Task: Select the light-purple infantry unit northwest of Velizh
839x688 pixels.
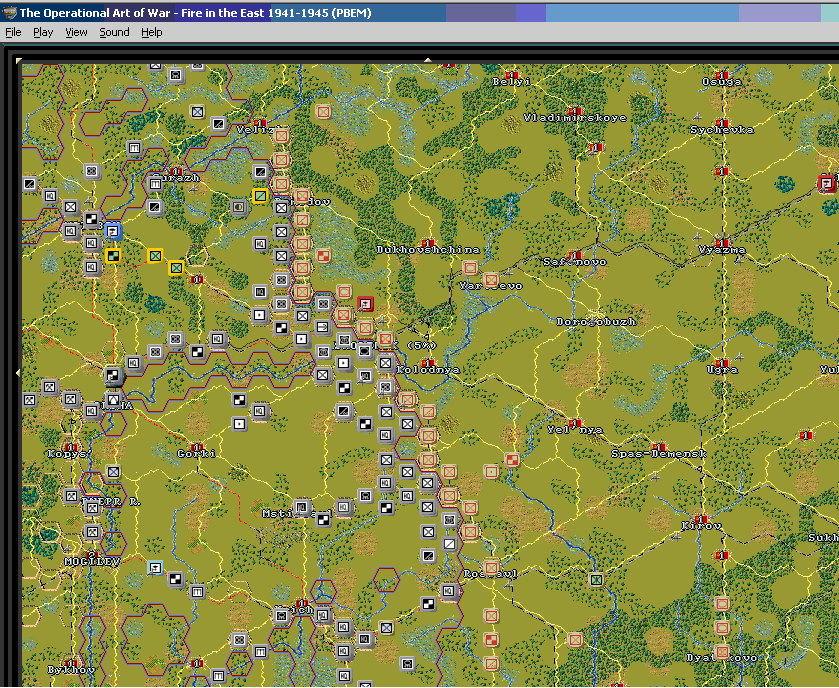Action: [197, 111]
